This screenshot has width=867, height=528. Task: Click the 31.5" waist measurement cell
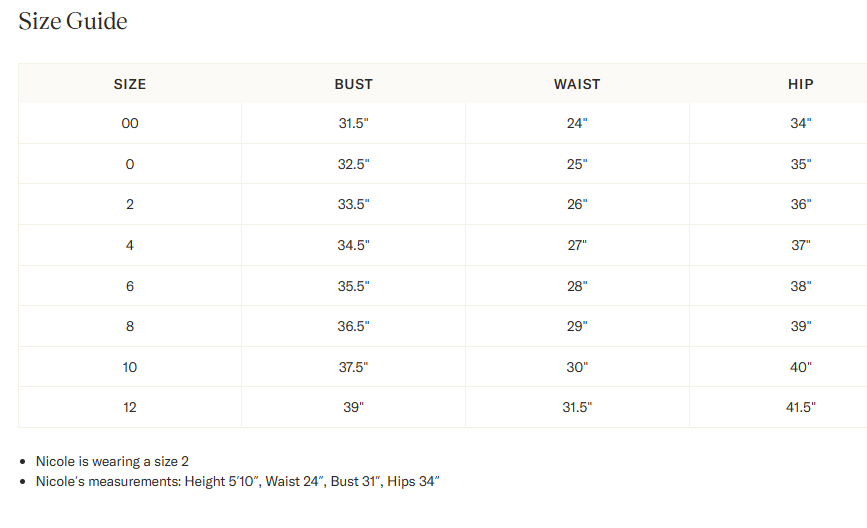coord(577,407)
